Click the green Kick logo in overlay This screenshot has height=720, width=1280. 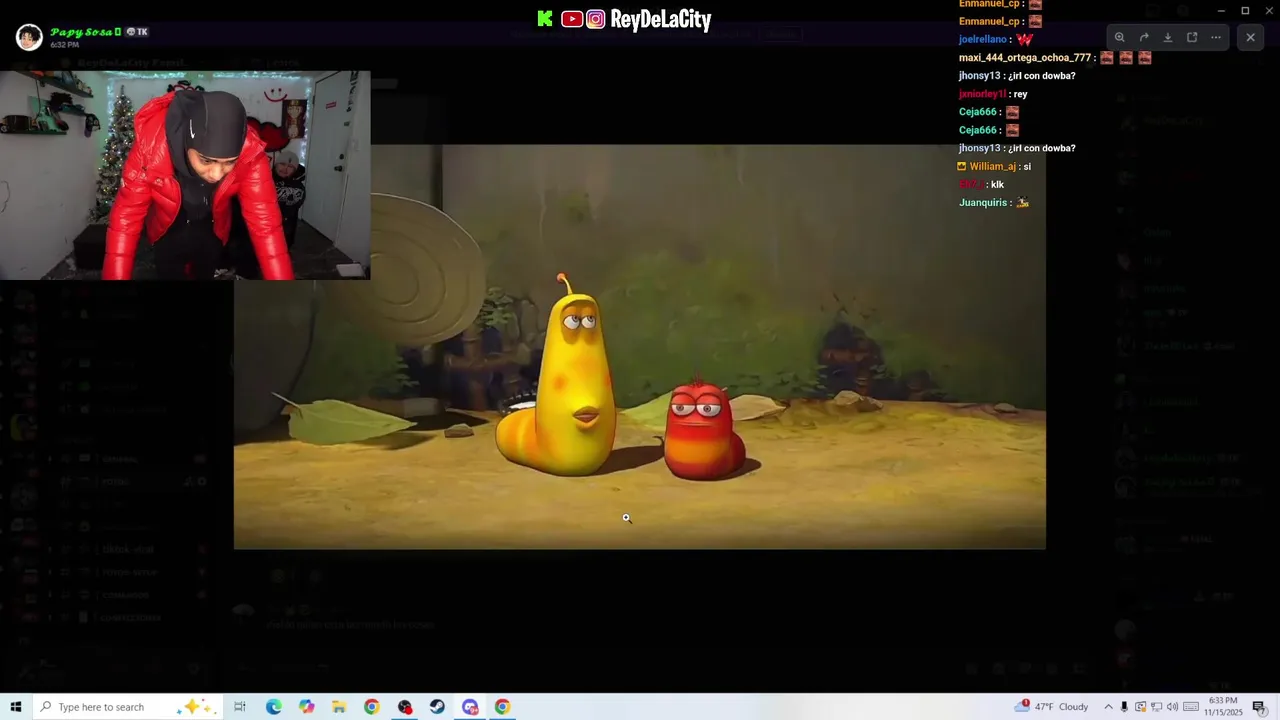click(x=545, y=19)
